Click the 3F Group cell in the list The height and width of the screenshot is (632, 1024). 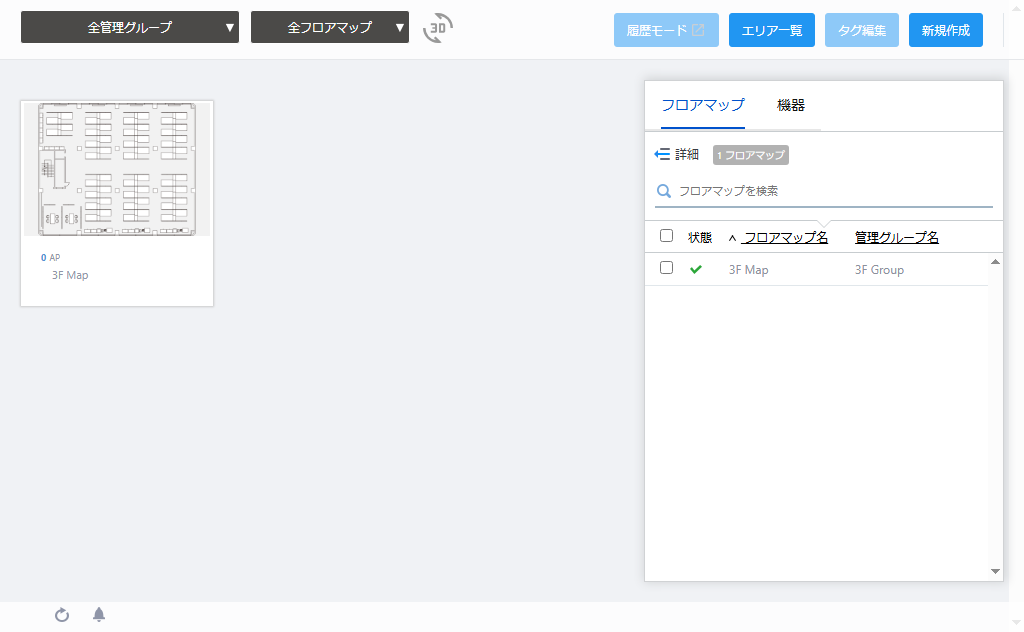[x=879, y=270]
